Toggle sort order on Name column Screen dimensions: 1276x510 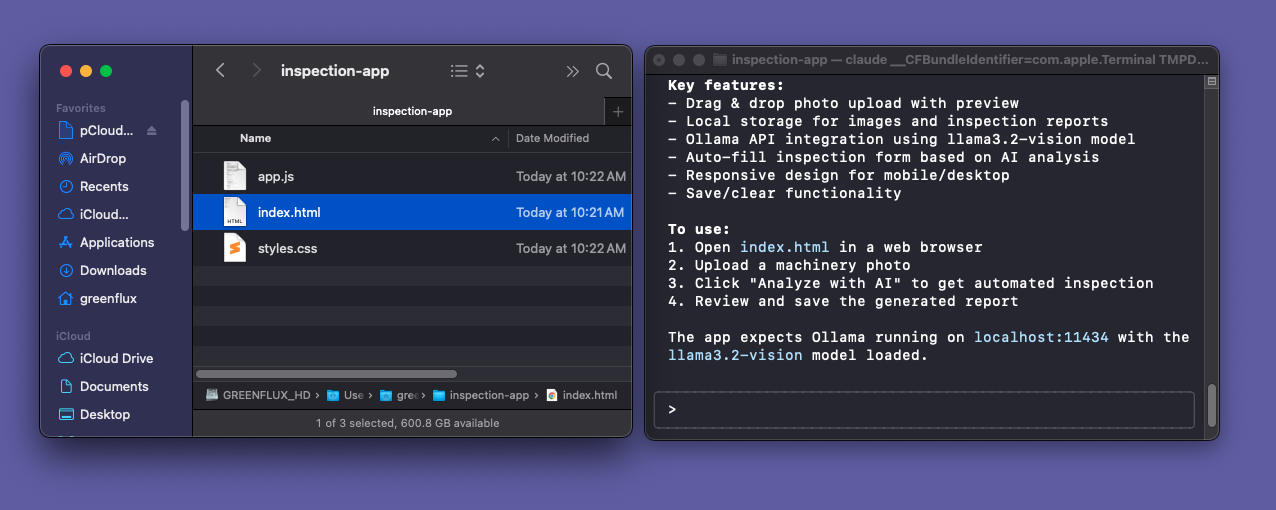(494, 139)
